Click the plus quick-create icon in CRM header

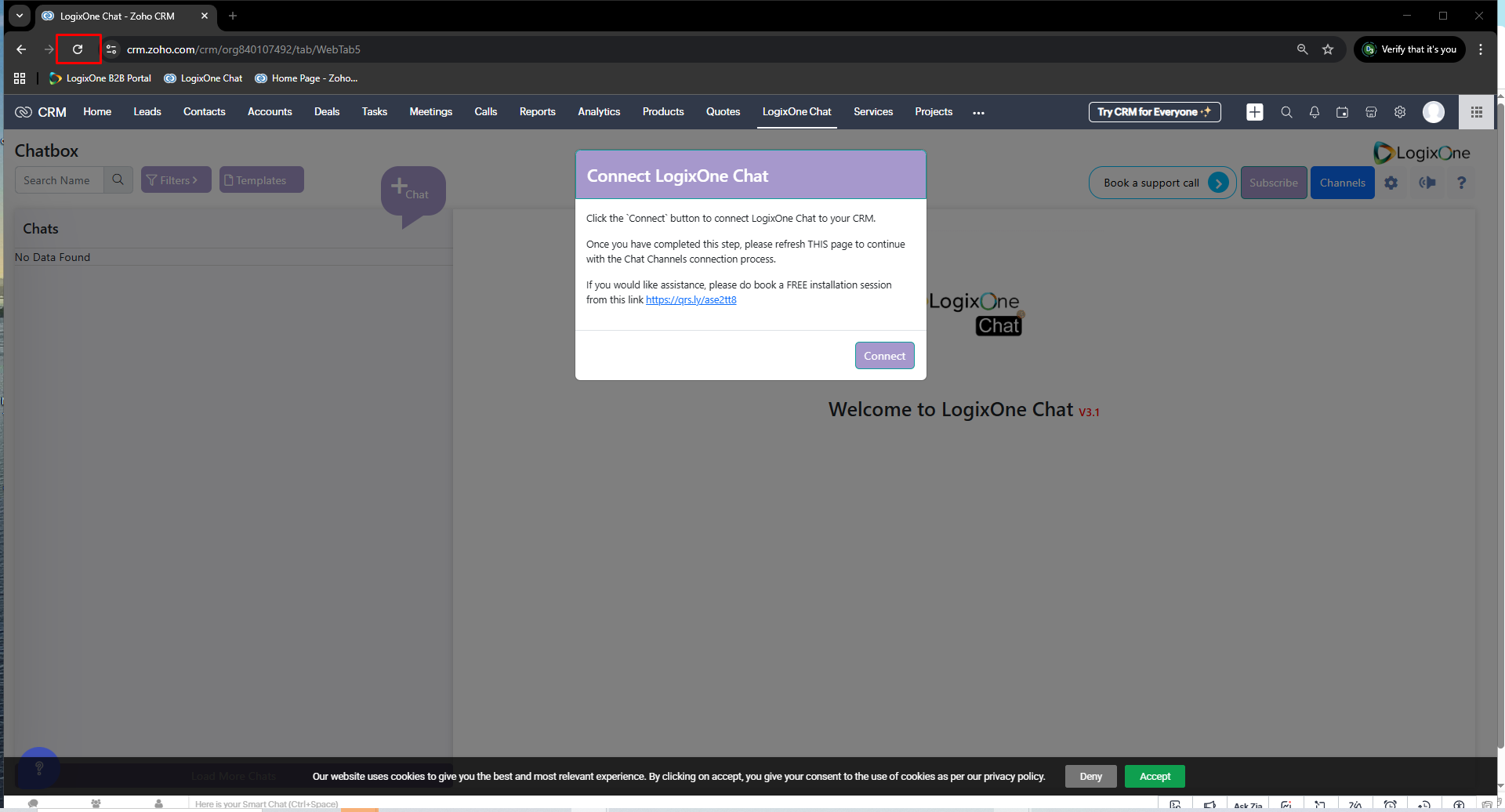1255,112
